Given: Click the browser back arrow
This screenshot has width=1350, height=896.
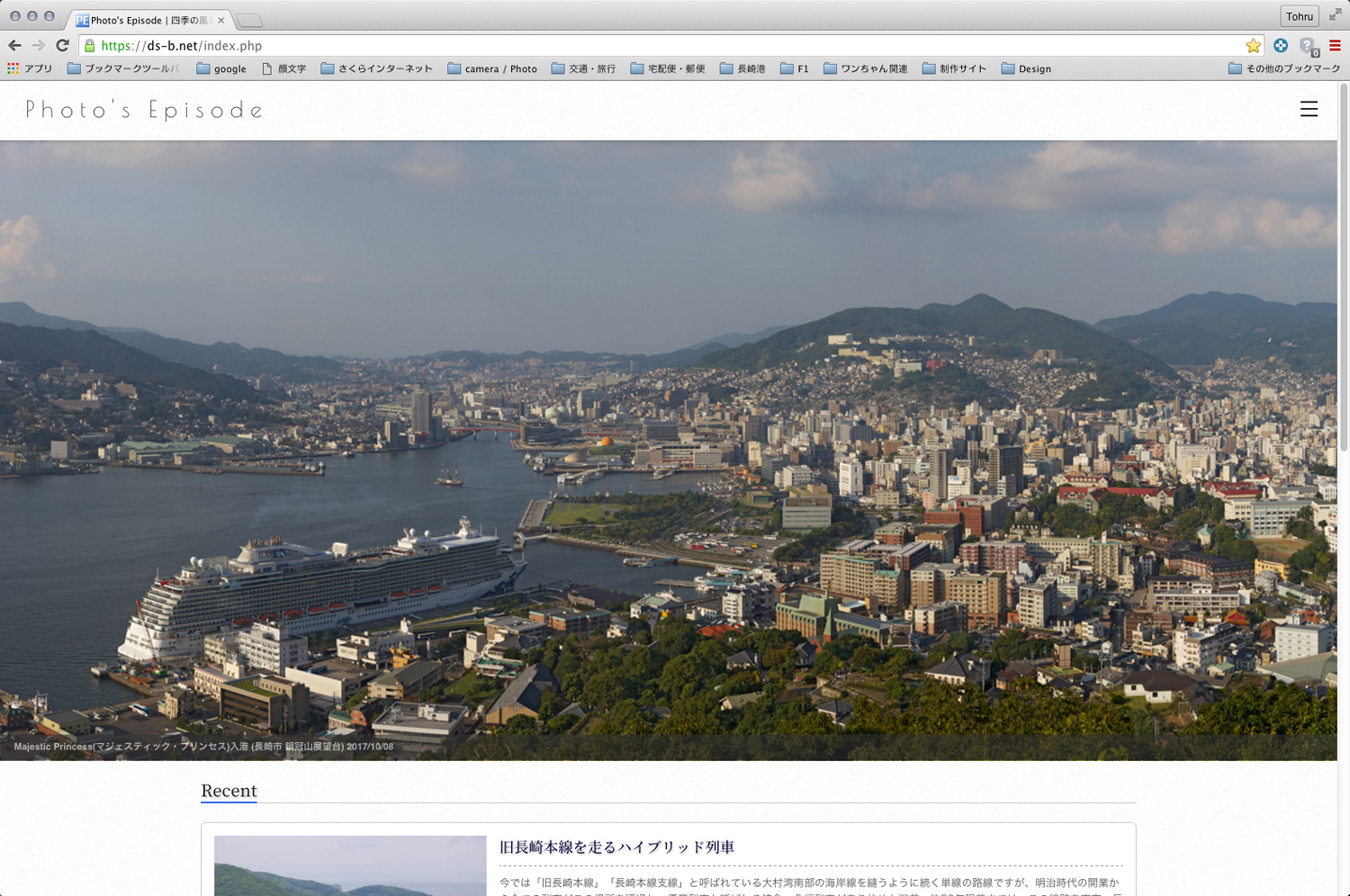Looking at the screenshot, I should (14, 46).
